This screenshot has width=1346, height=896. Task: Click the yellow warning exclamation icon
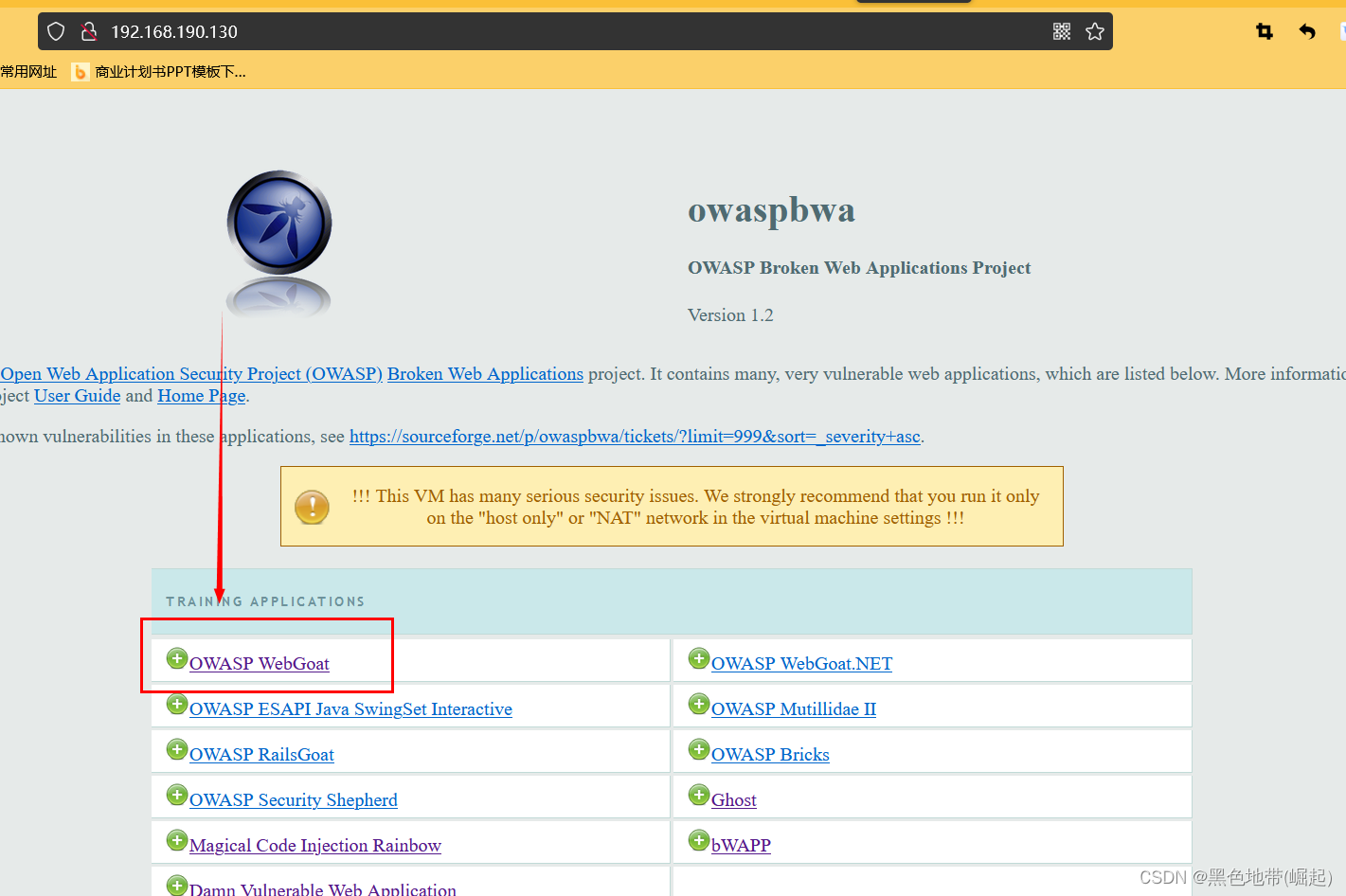point(312,507)
